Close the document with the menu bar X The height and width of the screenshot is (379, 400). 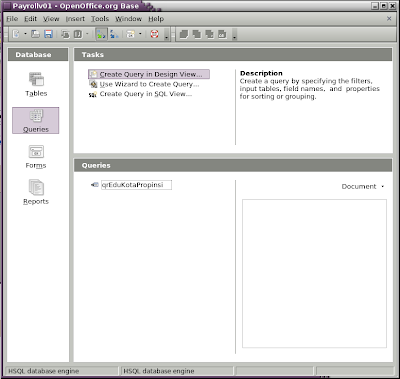point(389,19)
